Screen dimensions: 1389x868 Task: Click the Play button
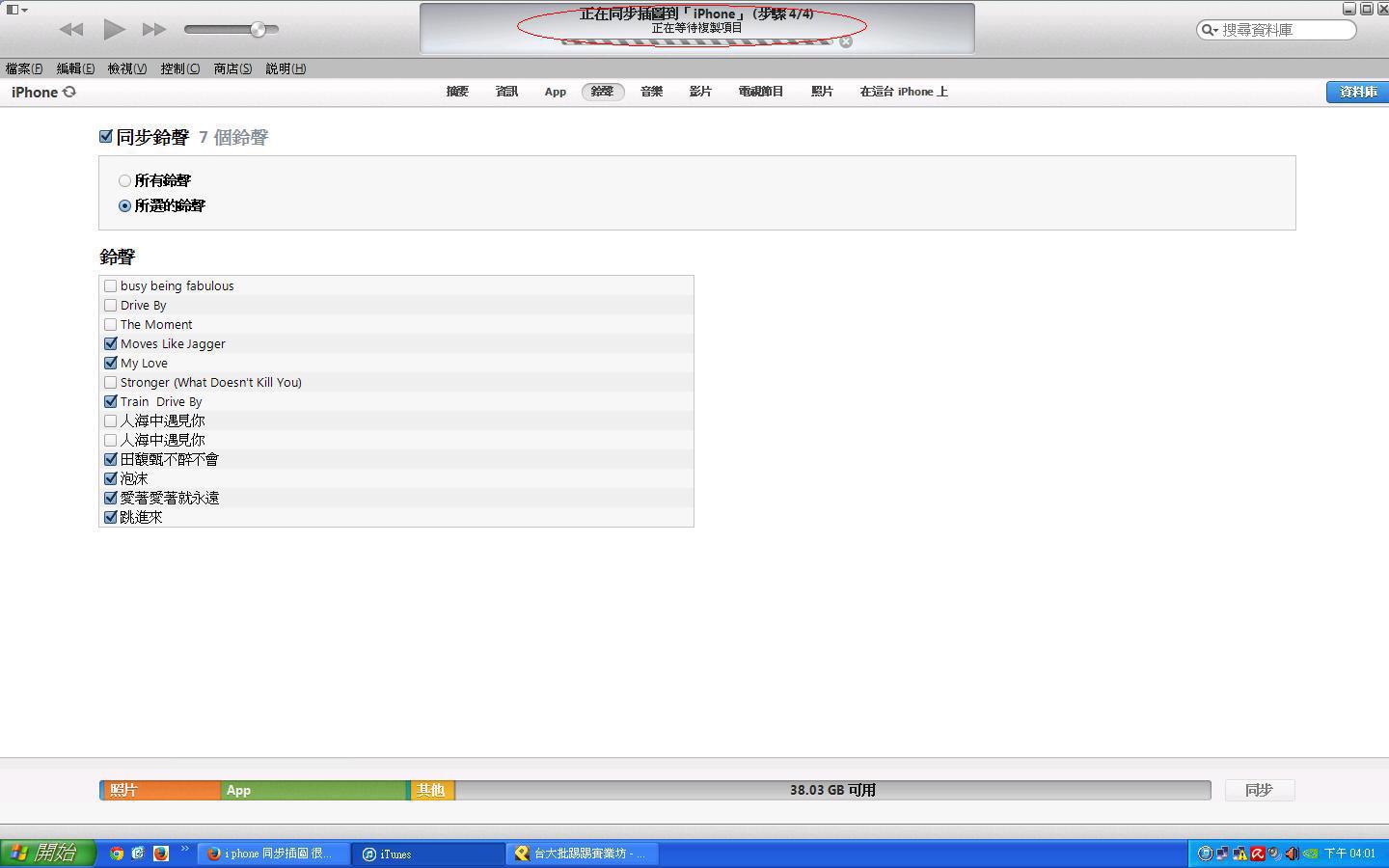click(114, 29)
